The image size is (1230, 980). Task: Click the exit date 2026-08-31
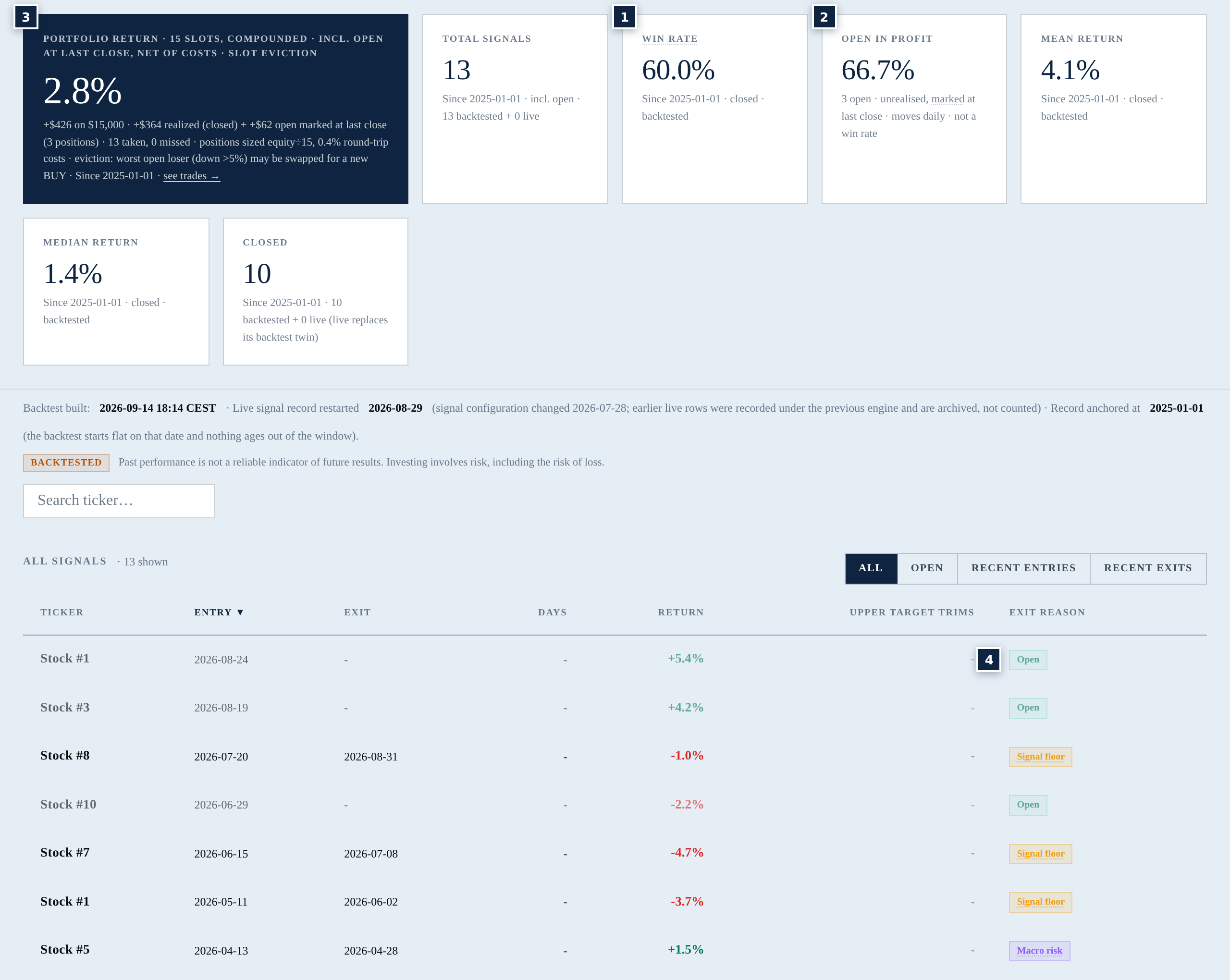(370, 757)
